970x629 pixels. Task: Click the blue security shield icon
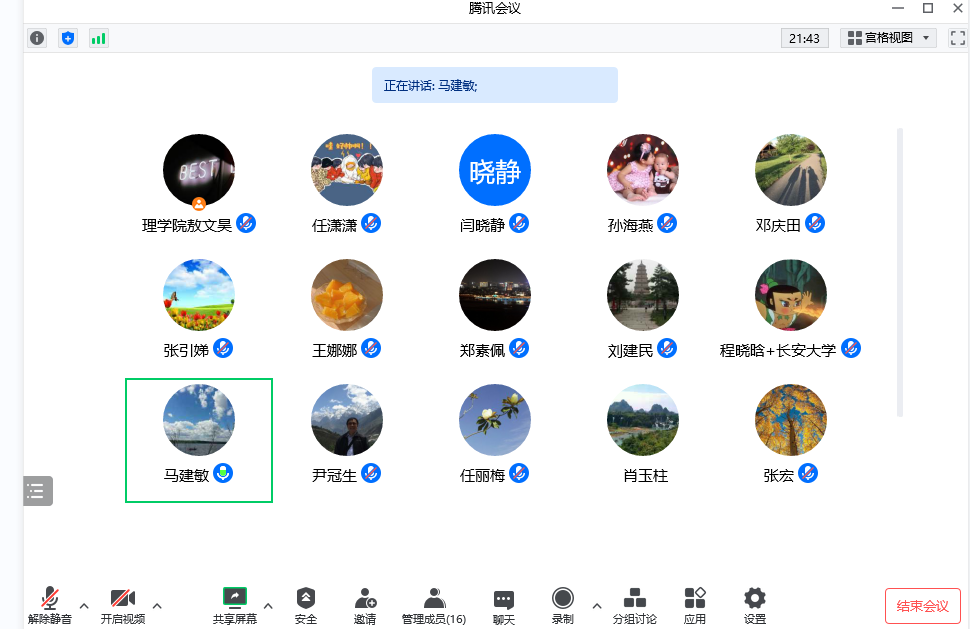[x=68, y=38]
